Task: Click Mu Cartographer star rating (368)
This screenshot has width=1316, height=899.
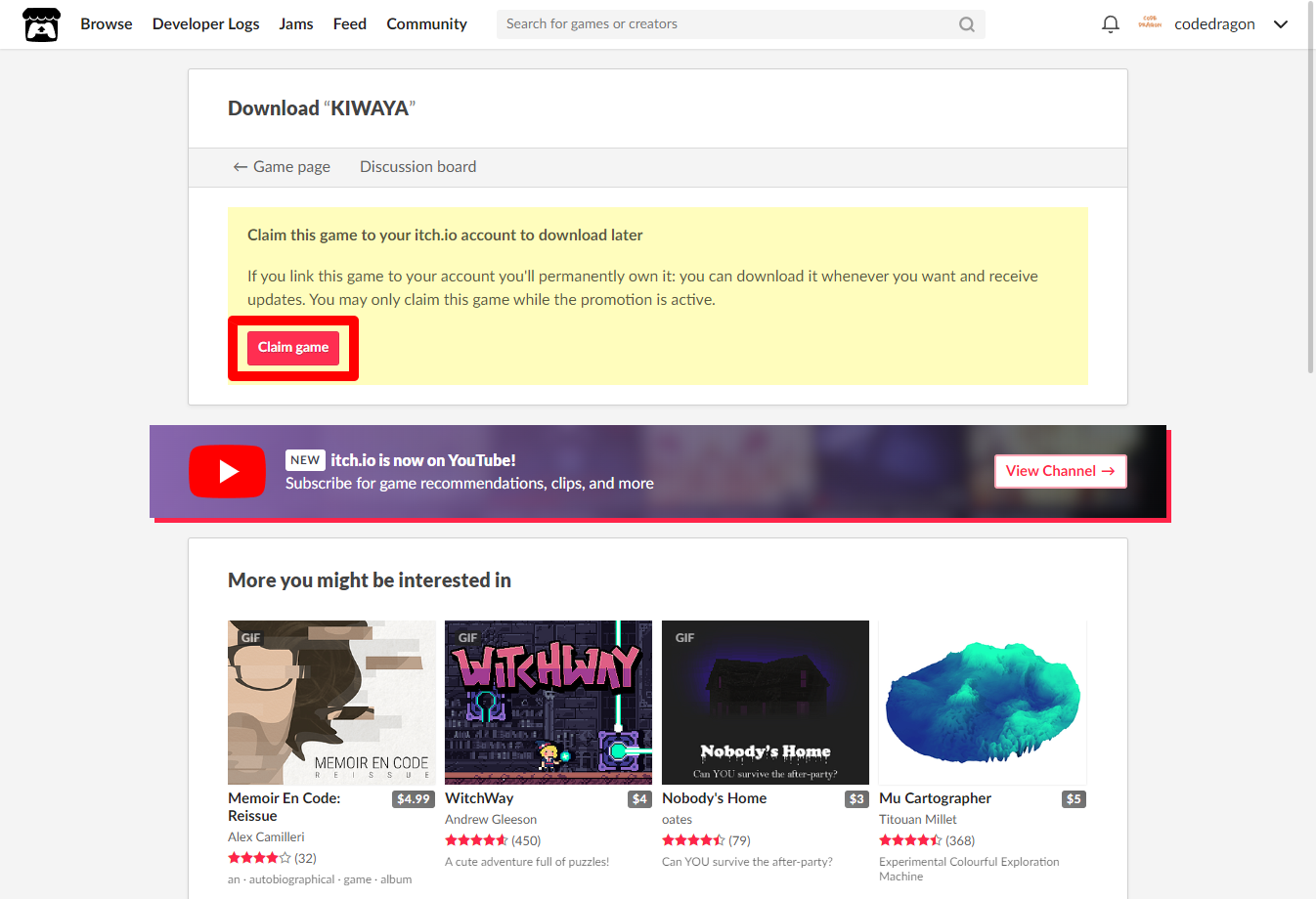Action: click(927, 840)
